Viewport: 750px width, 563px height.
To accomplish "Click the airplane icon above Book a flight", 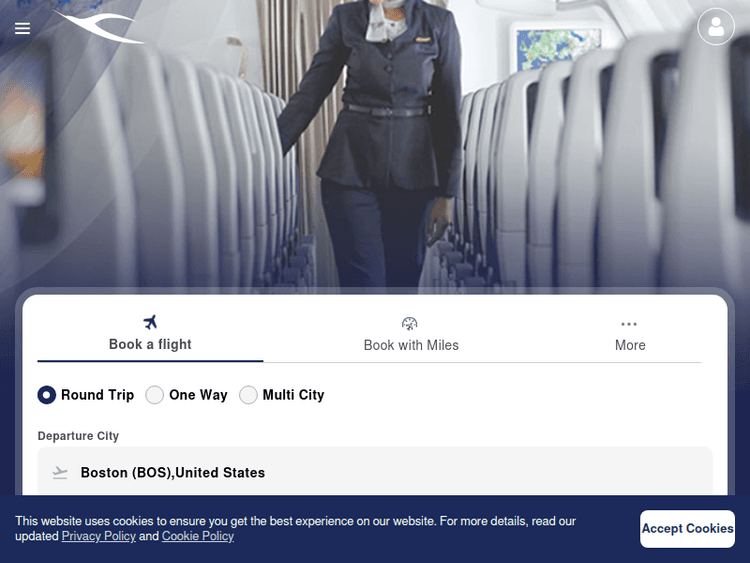I will (150, 322).
